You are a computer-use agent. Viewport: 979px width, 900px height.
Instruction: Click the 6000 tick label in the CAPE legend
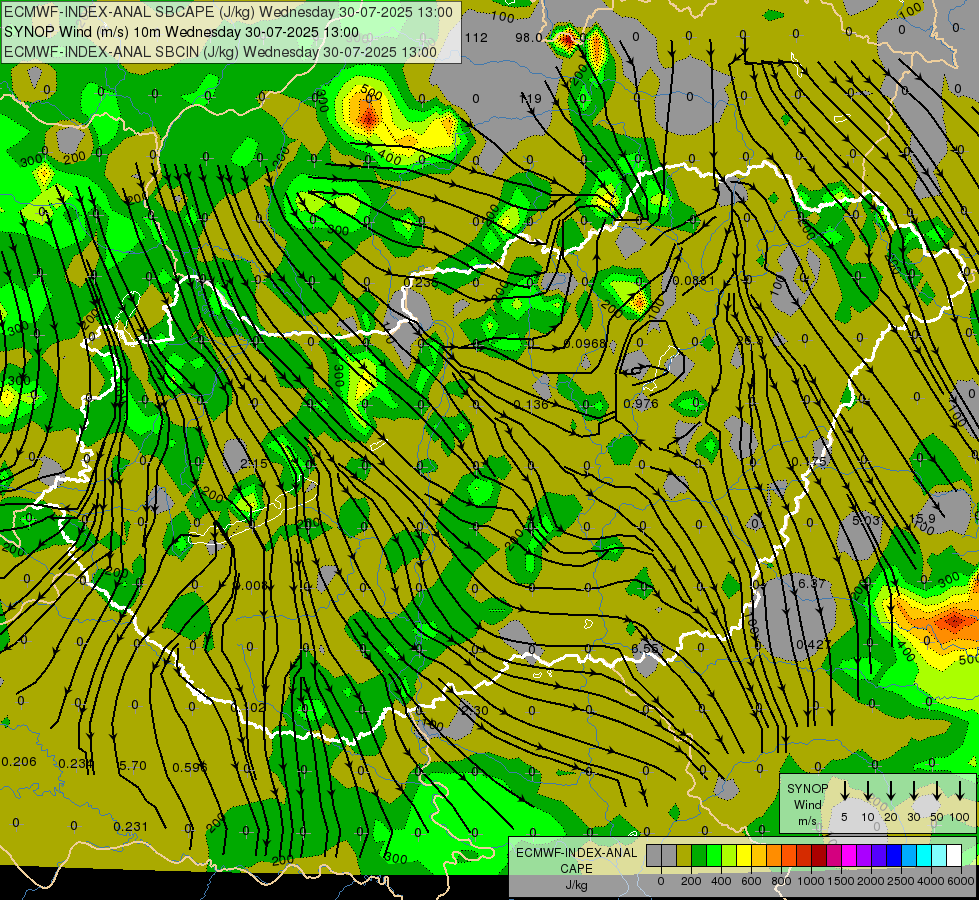[961, 881]
